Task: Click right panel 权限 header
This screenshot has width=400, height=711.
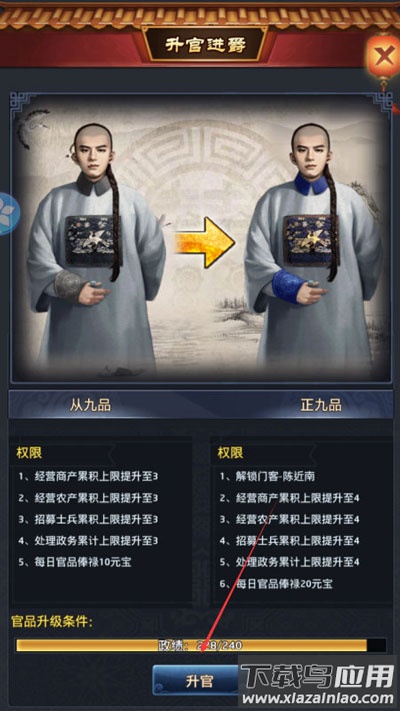Action: click(230, 453)
